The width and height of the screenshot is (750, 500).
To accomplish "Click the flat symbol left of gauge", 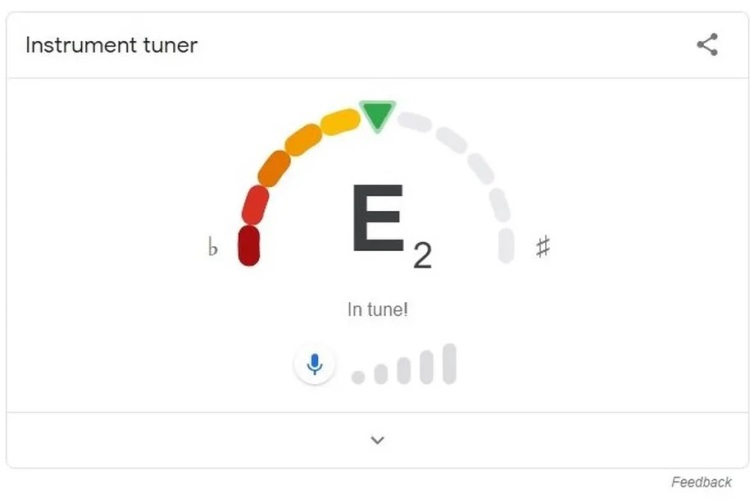I will click(213, 247).
